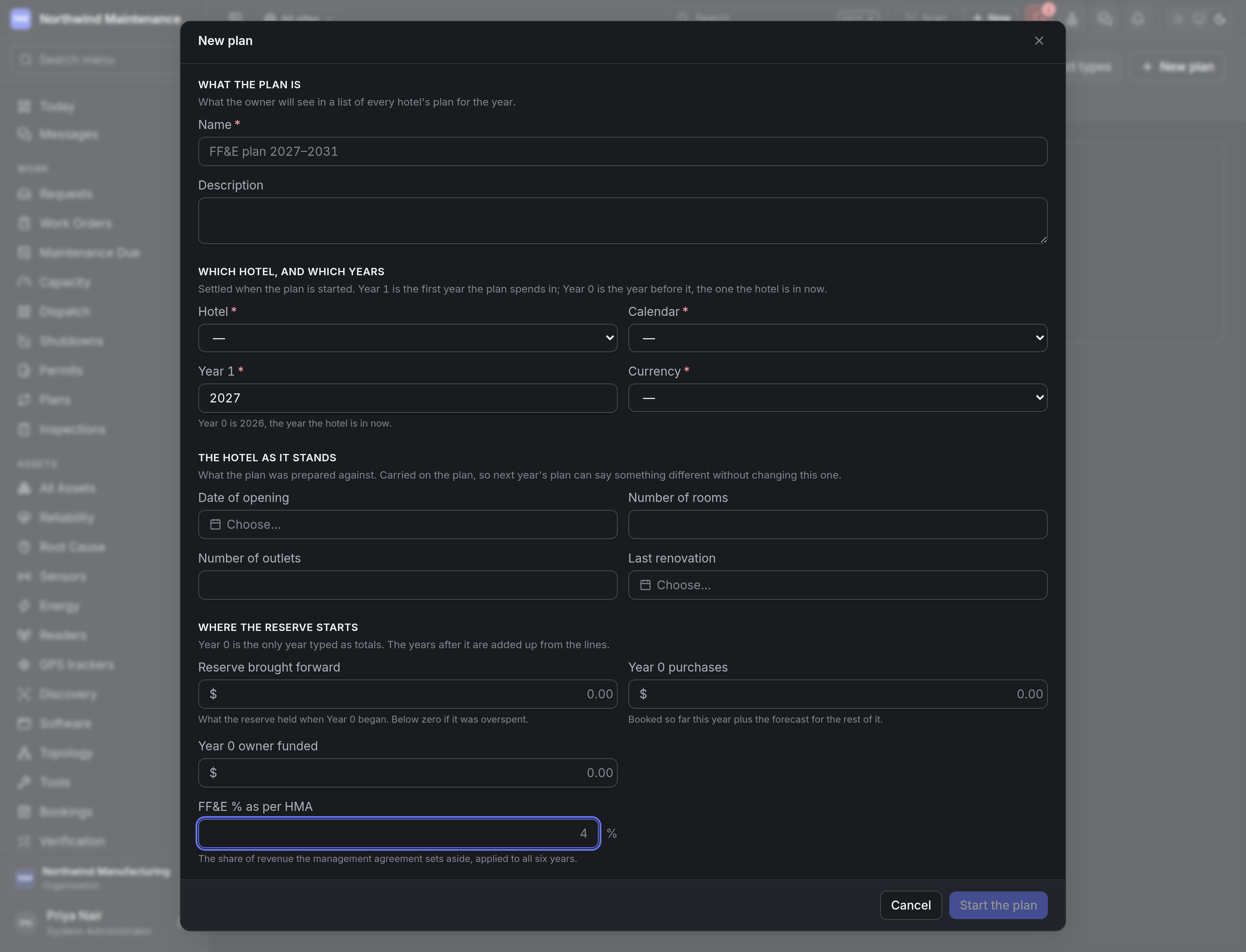Click the Permits sidebar icon
This screenshot has height=952, width=1246.
(24, 370)
